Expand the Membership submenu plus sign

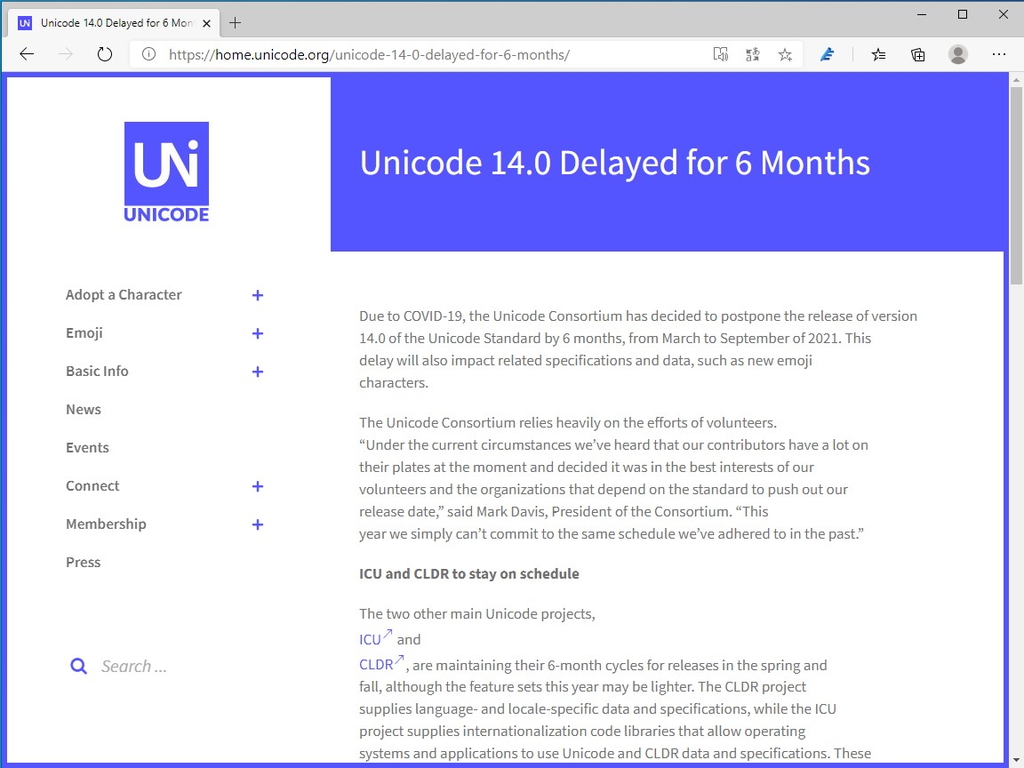[257, 524]
